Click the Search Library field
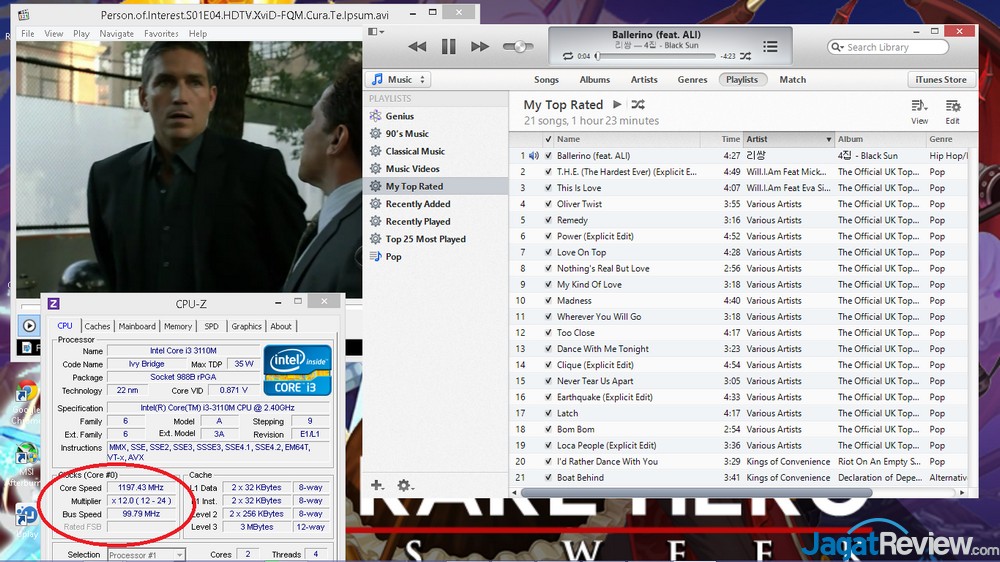Image resolution: width=1000 pixels, height=562 pixels. [892, 47]
